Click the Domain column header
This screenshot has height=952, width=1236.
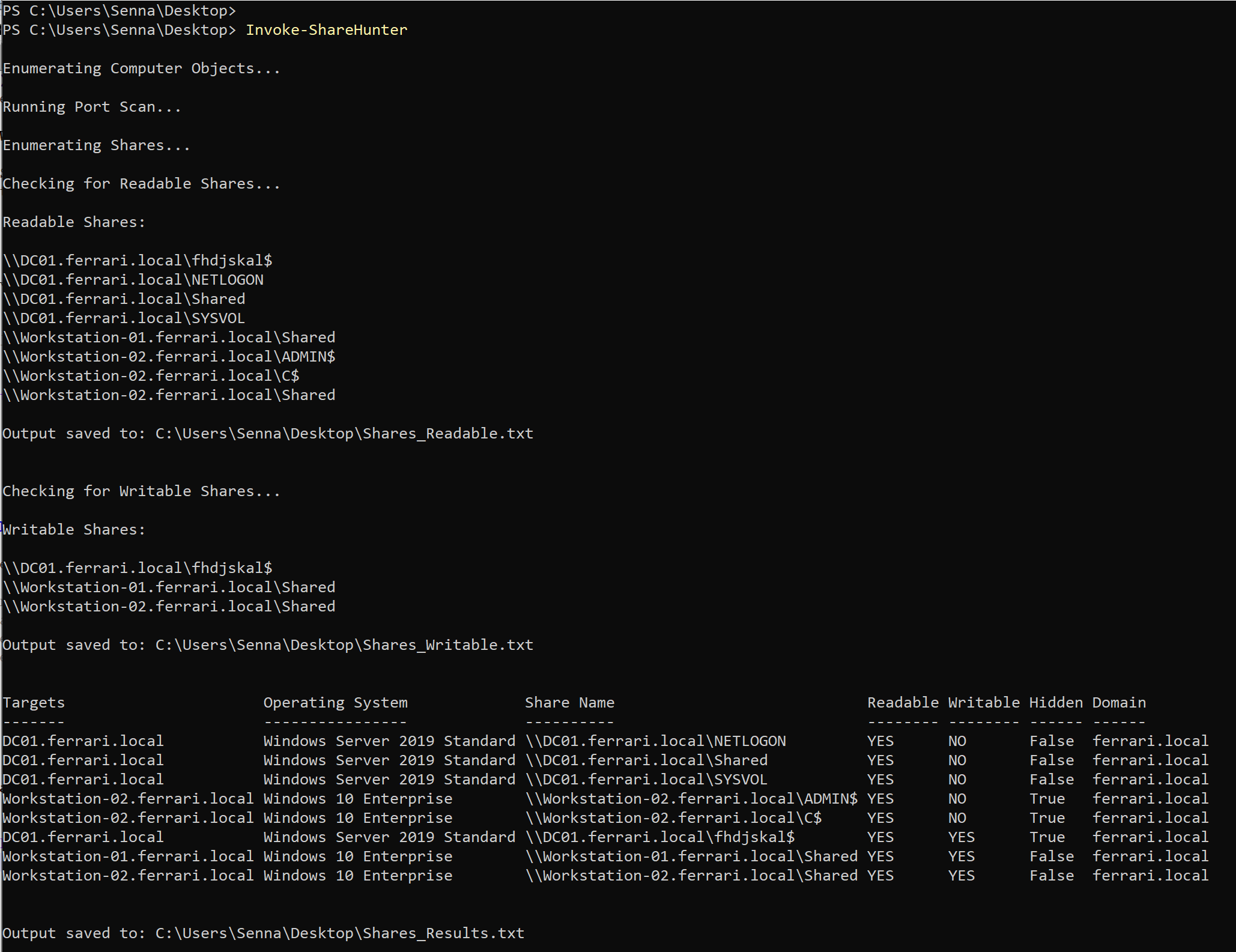point(1118,702)
